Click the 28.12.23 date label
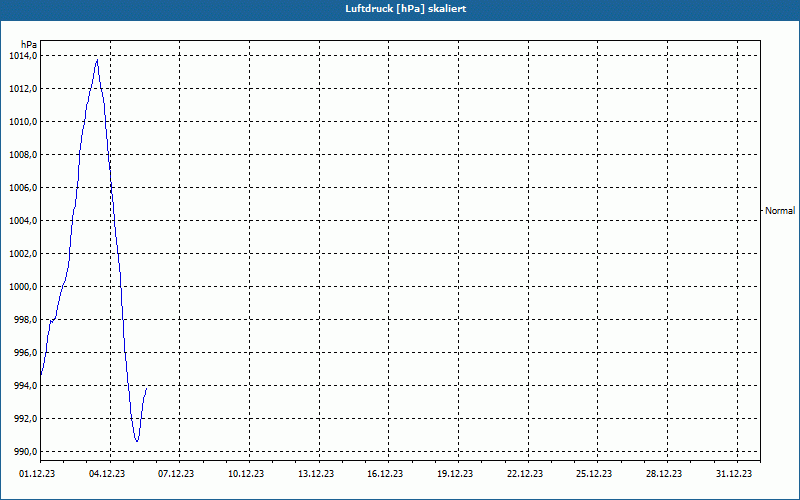Image resolution: width=800 pixels, height=500 pixels. coord(664,474)
